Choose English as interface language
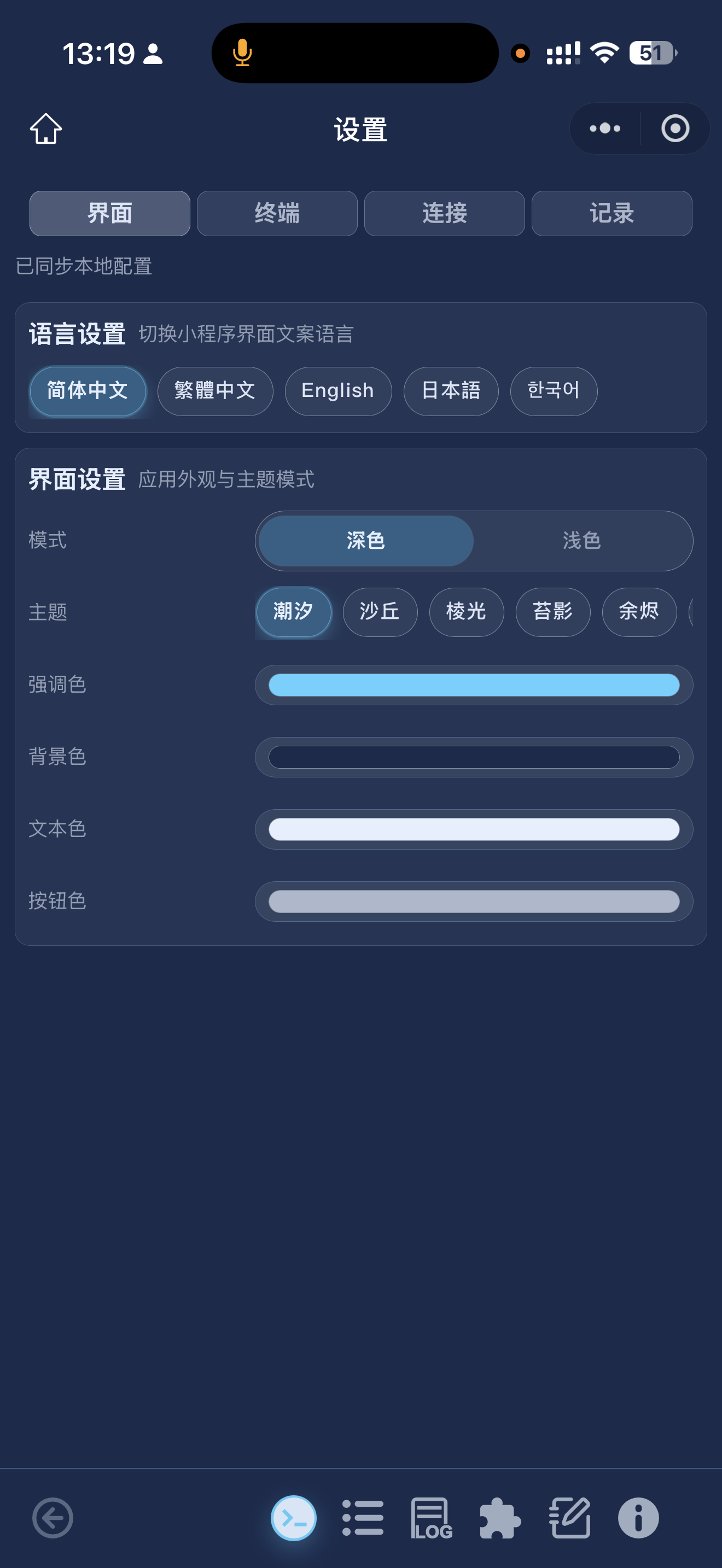This screenshot has height=1568, width=722. pyautogui.click(x=338, y=391)
